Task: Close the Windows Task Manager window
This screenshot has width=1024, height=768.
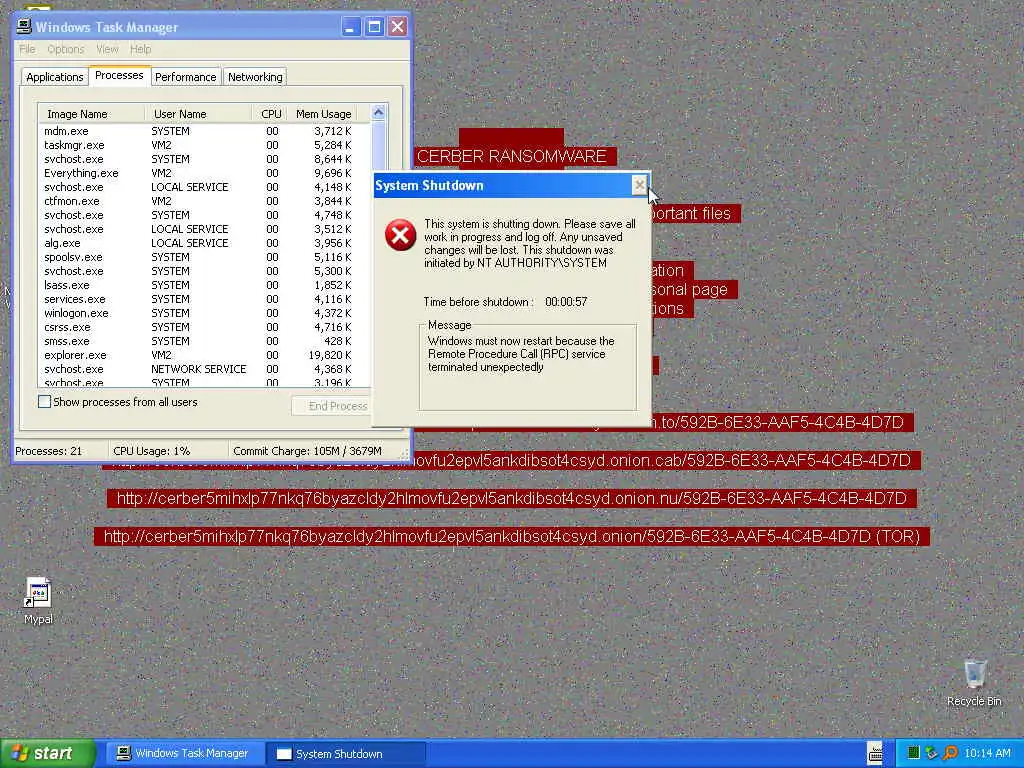Action: [x=397, y=27]
